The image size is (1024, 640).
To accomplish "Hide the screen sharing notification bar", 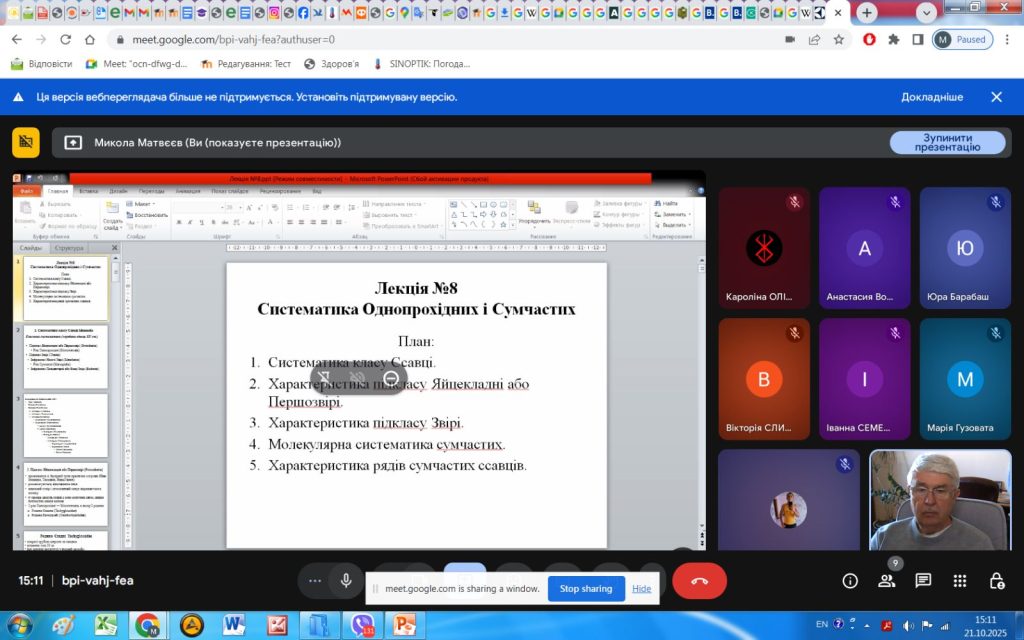I will (x=641, y=589).
